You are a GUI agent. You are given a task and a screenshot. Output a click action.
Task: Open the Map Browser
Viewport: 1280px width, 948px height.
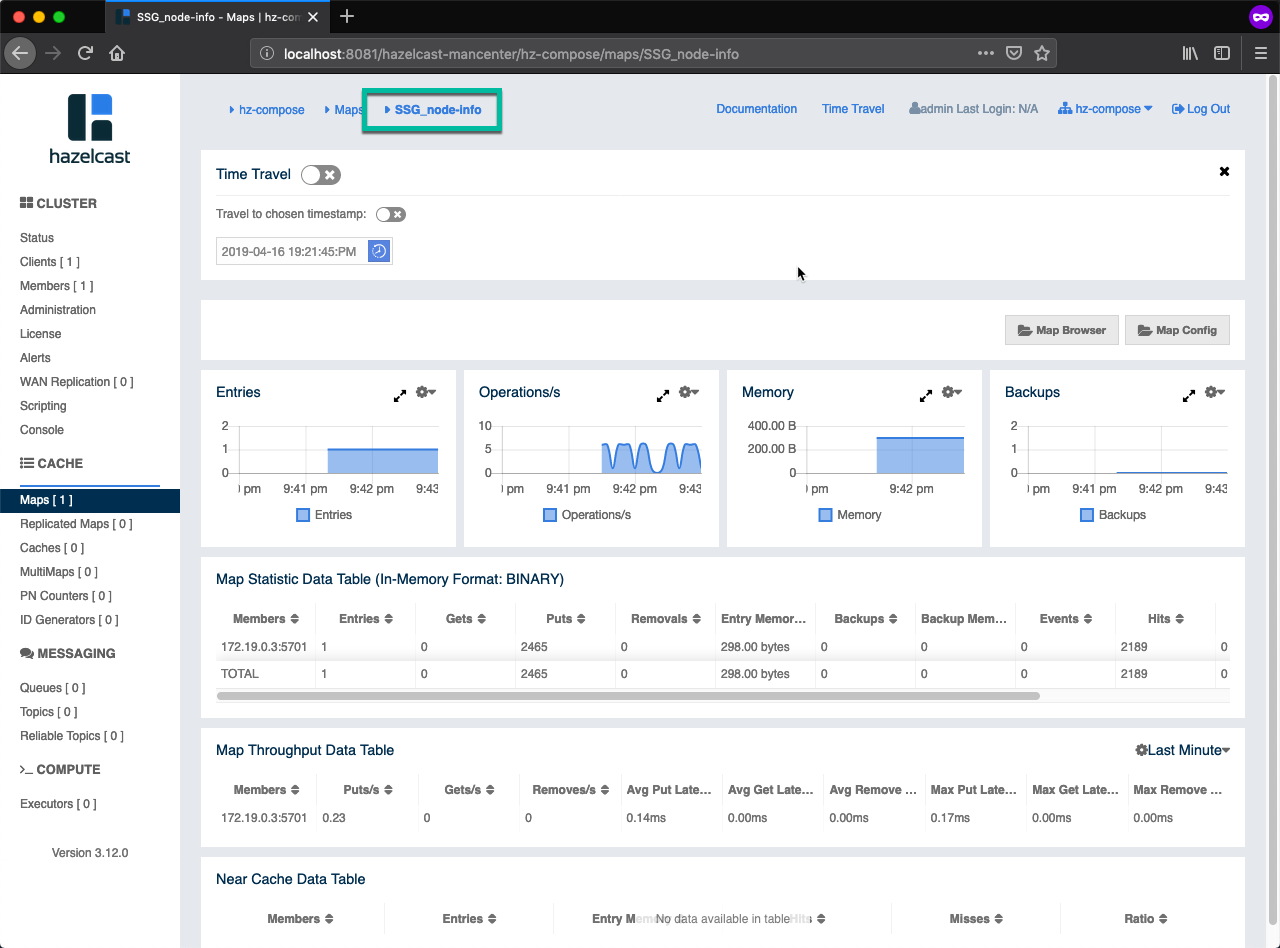pos(1061,330)
